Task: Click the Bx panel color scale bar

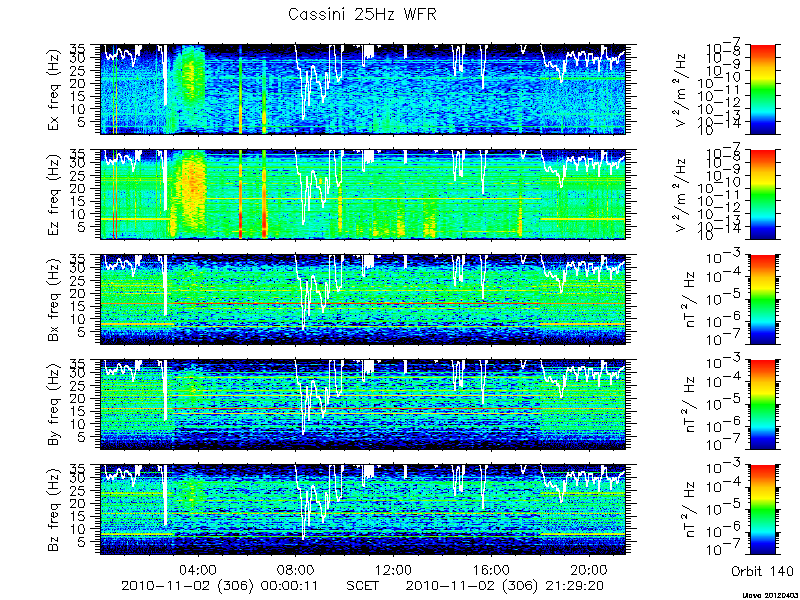Action: click(762, 299)
